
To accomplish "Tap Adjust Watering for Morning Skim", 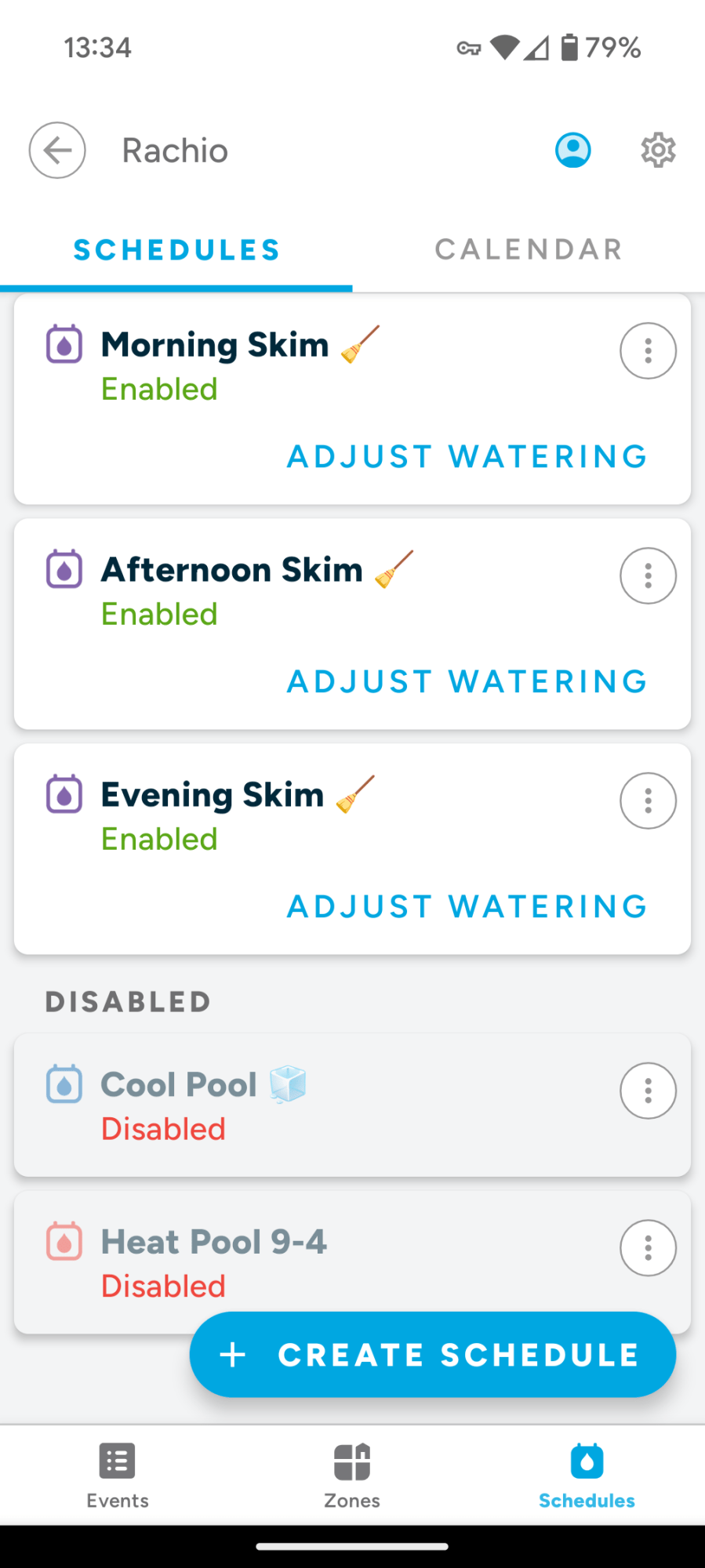I will pyautogui.click(x=467, y=456).
